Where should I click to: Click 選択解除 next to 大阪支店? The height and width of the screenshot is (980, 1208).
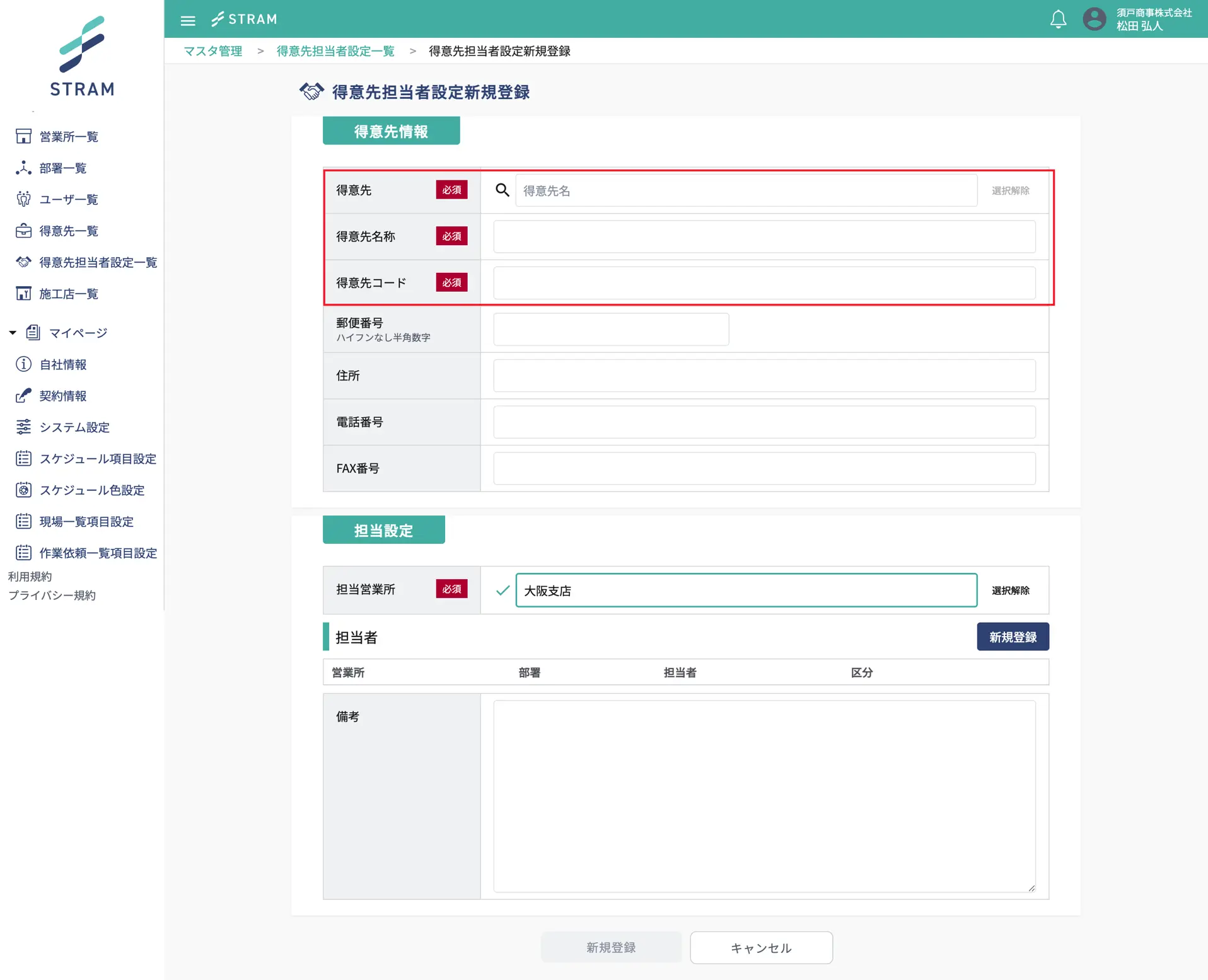coord(1010,591)
